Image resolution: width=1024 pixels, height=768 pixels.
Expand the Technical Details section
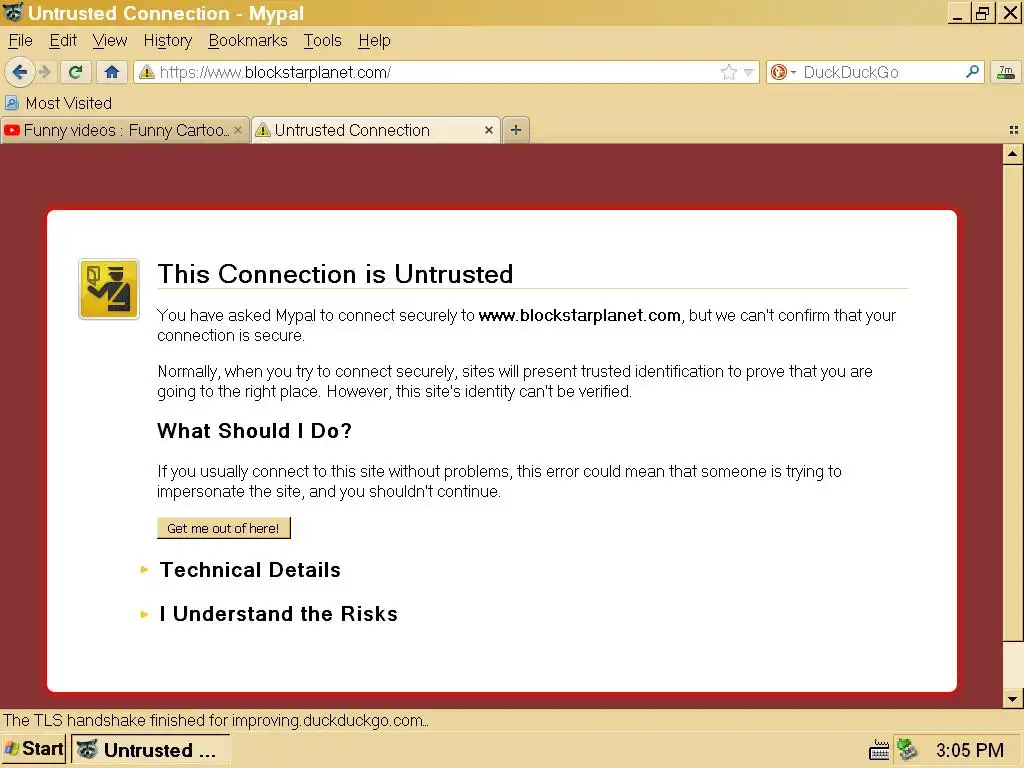click(x=250, y=570)
